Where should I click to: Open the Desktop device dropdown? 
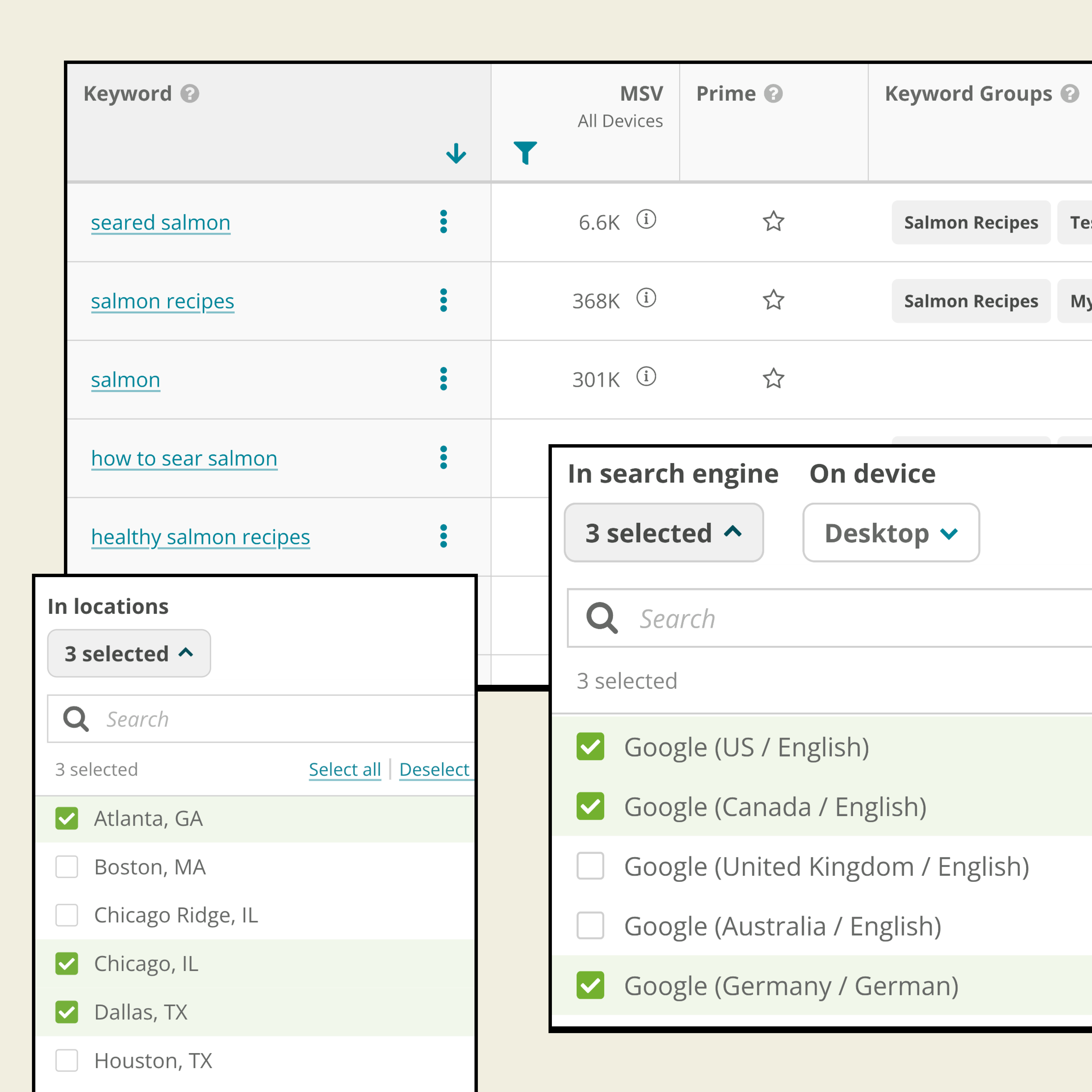click(x=890, y=532)
